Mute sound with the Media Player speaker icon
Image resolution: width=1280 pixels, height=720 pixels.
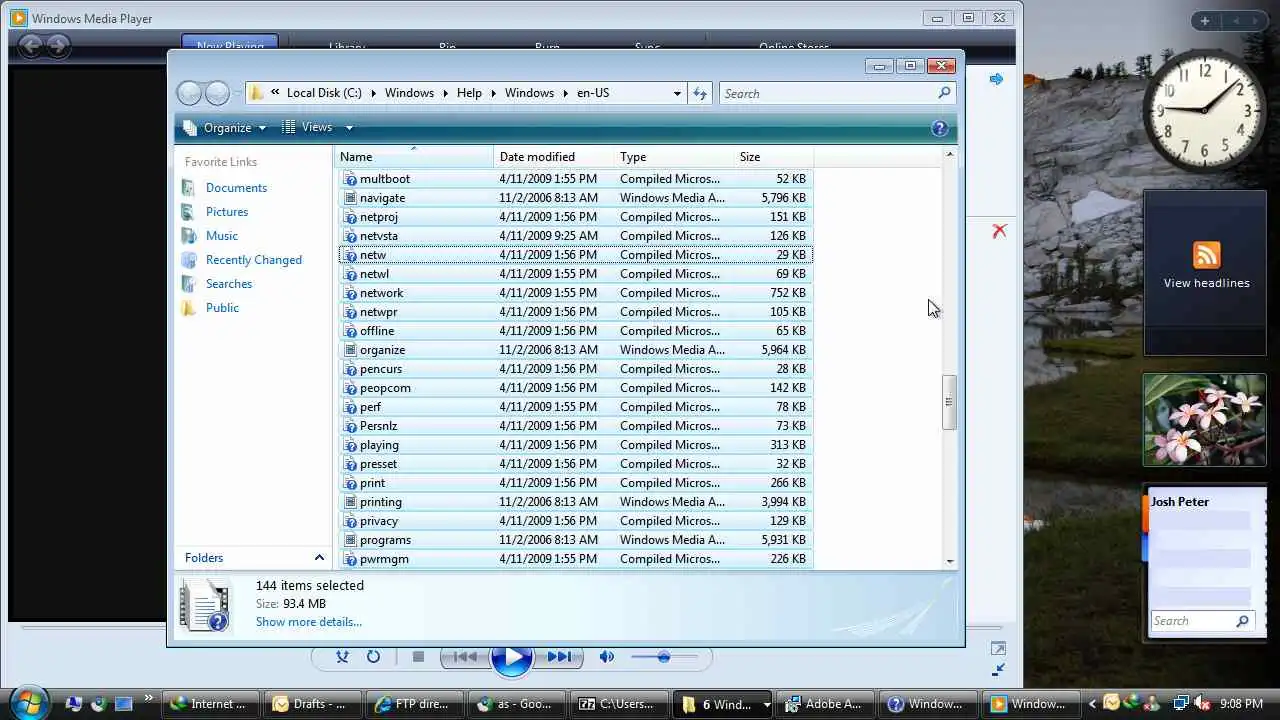click(x=606, y=657)
